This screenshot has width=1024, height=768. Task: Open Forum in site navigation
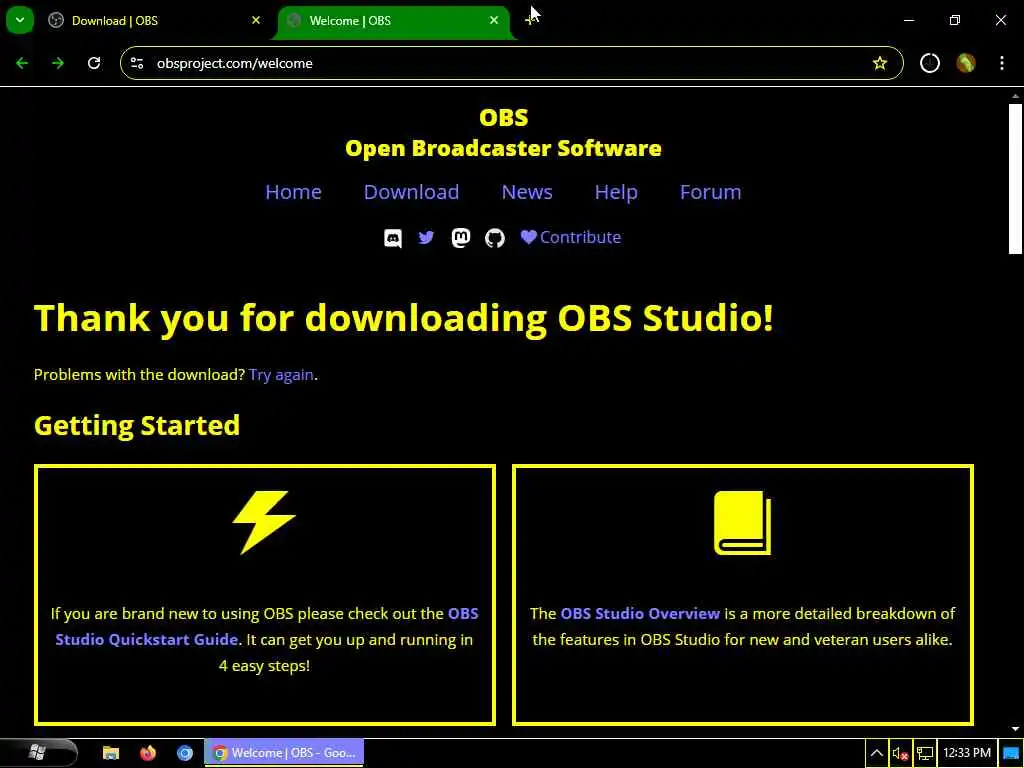click(x=711, y=192)
